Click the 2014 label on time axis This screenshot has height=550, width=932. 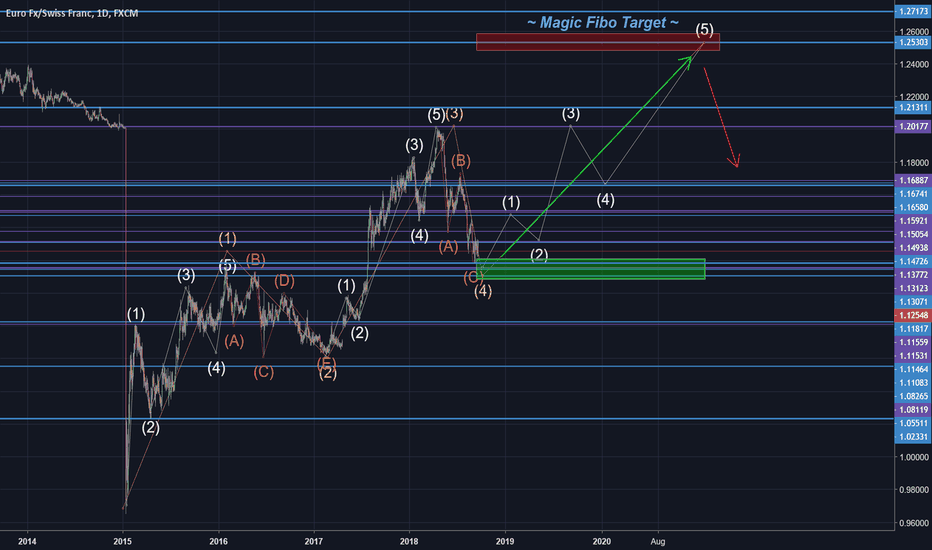tap(27, 542)
